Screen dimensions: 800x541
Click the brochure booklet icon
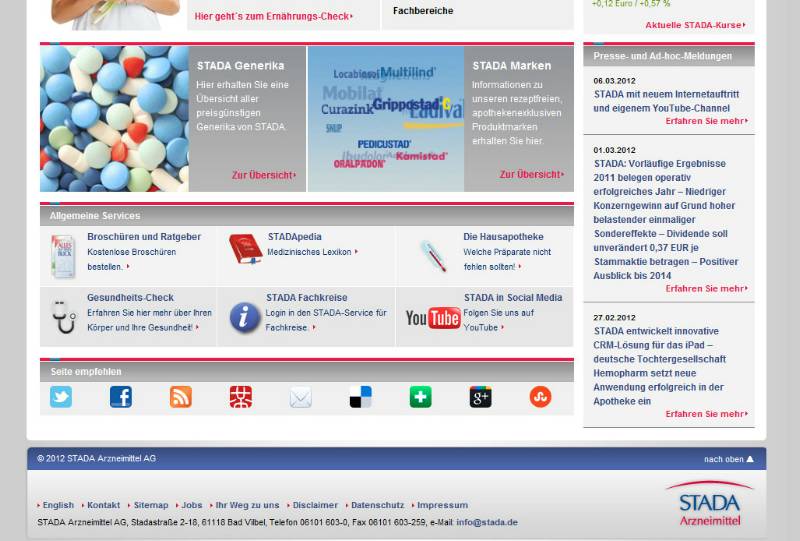[63, 256]
